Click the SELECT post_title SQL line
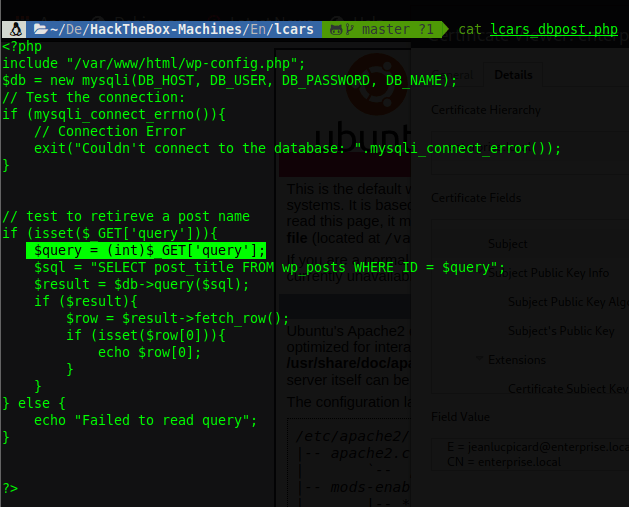 click(269, 267)
